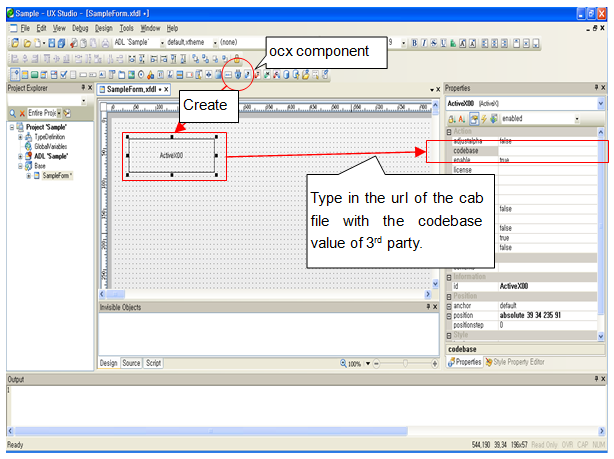
Task: Show events lightning bolt icon
Action: (484, 119)
